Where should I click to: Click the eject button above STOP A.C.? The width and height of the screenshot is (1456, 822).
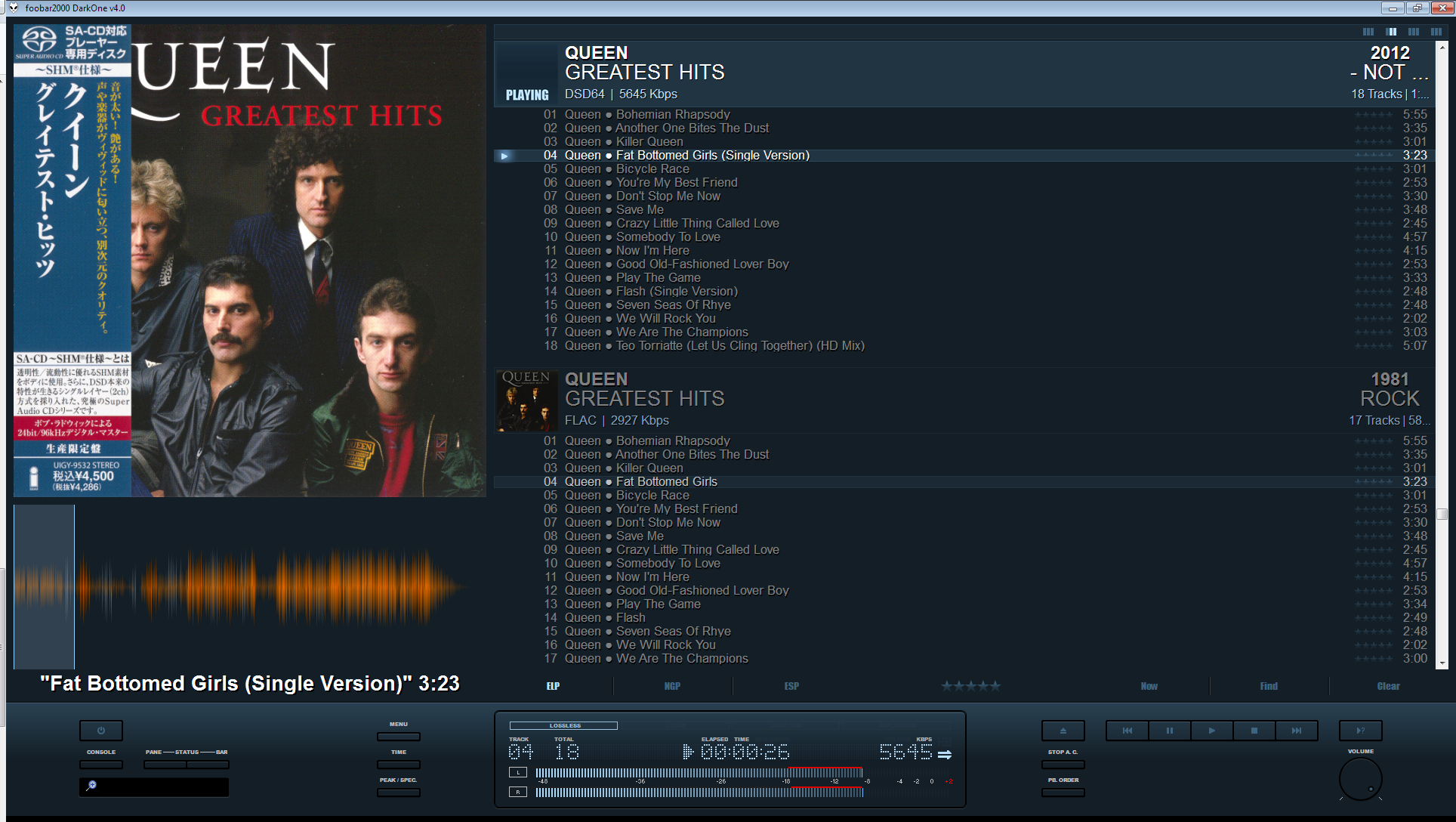click(1063, 731)
